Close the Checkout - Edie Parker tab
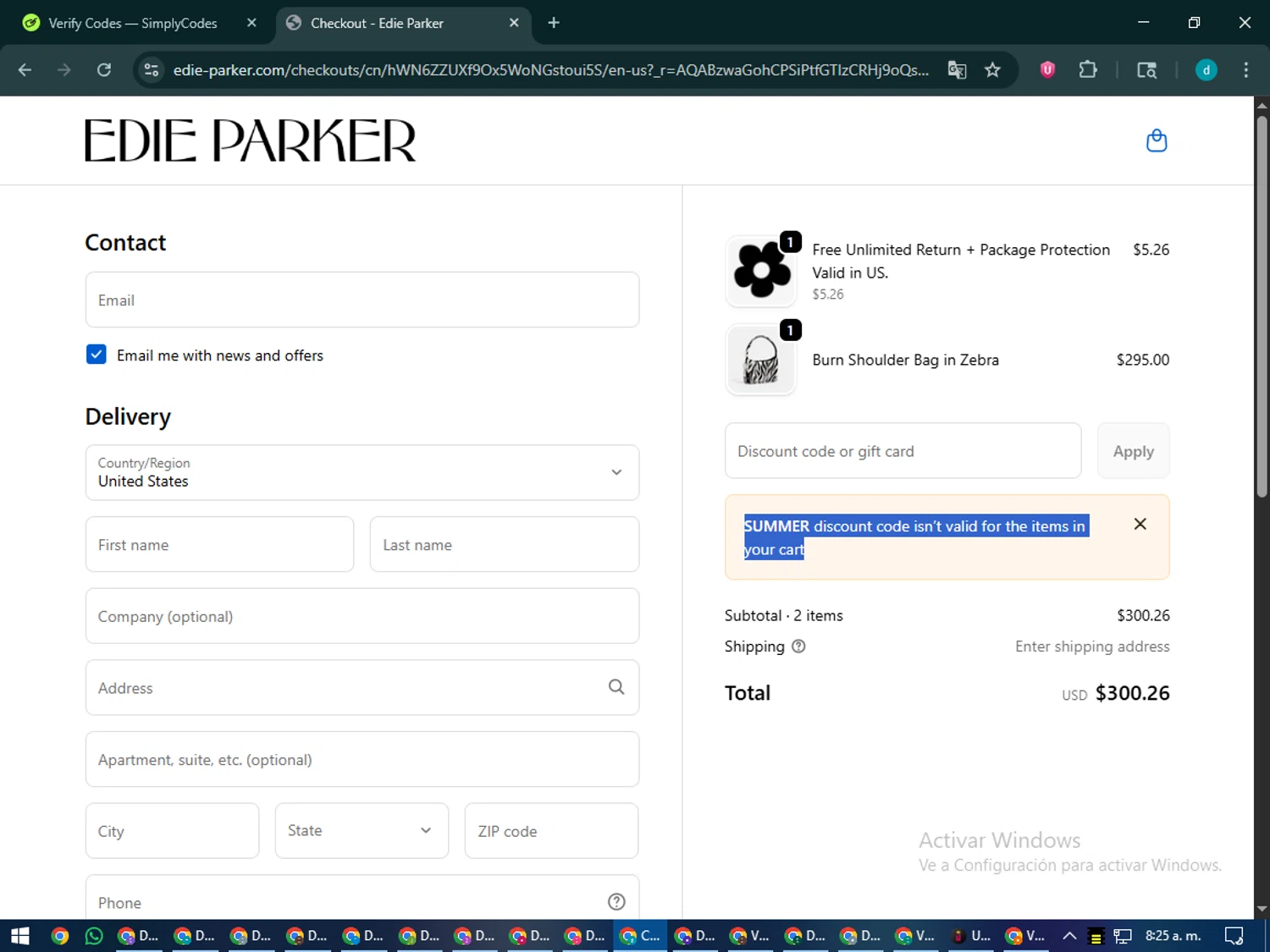 514,23
